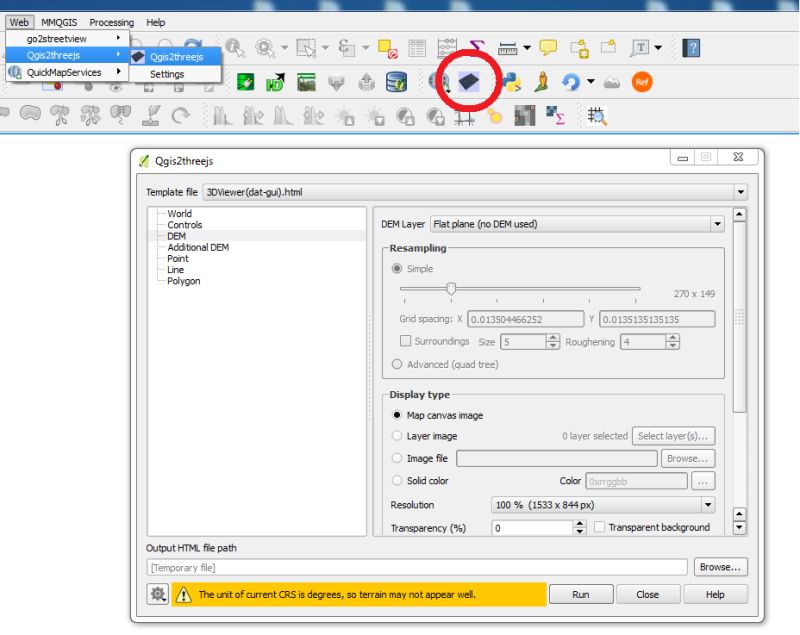The height and width of the screenshot is (635, 800).
Task: Select the Polygon tree item
Action: (184, 281)
